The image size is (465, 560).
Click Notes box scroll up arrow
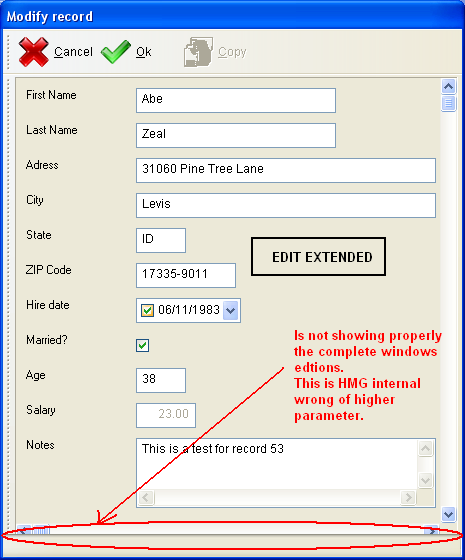(425, 449)
